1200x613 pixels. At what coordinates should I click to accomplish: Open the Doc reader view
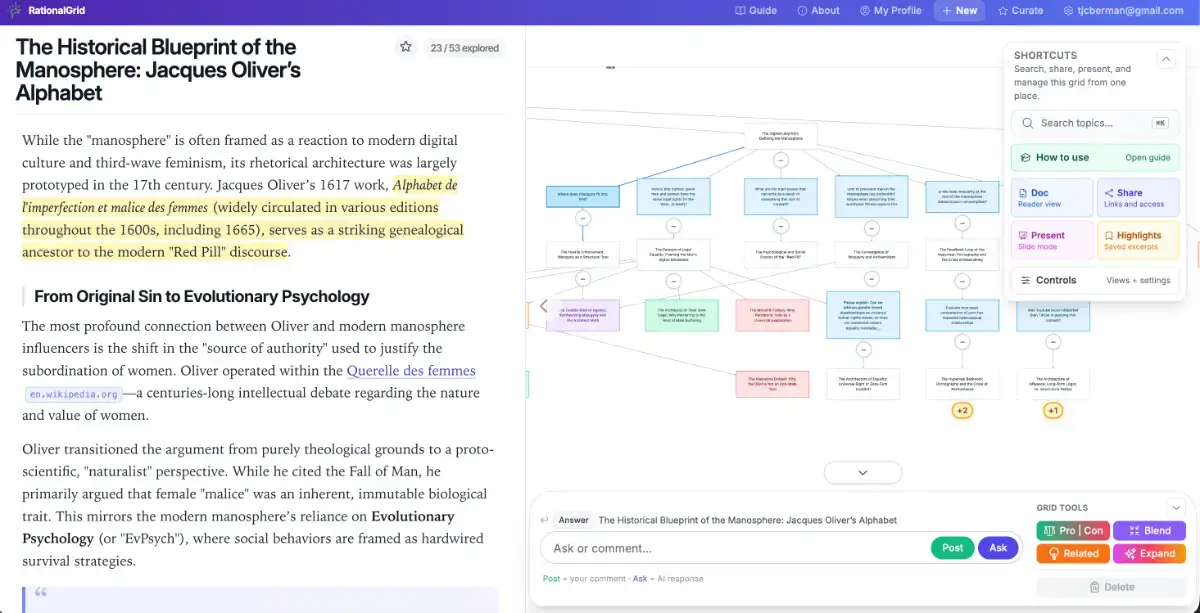(1052, 198)
